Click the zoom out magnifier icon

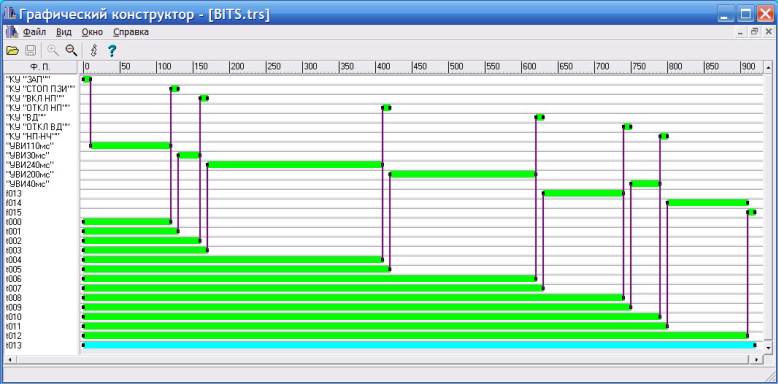click(71, 50)
